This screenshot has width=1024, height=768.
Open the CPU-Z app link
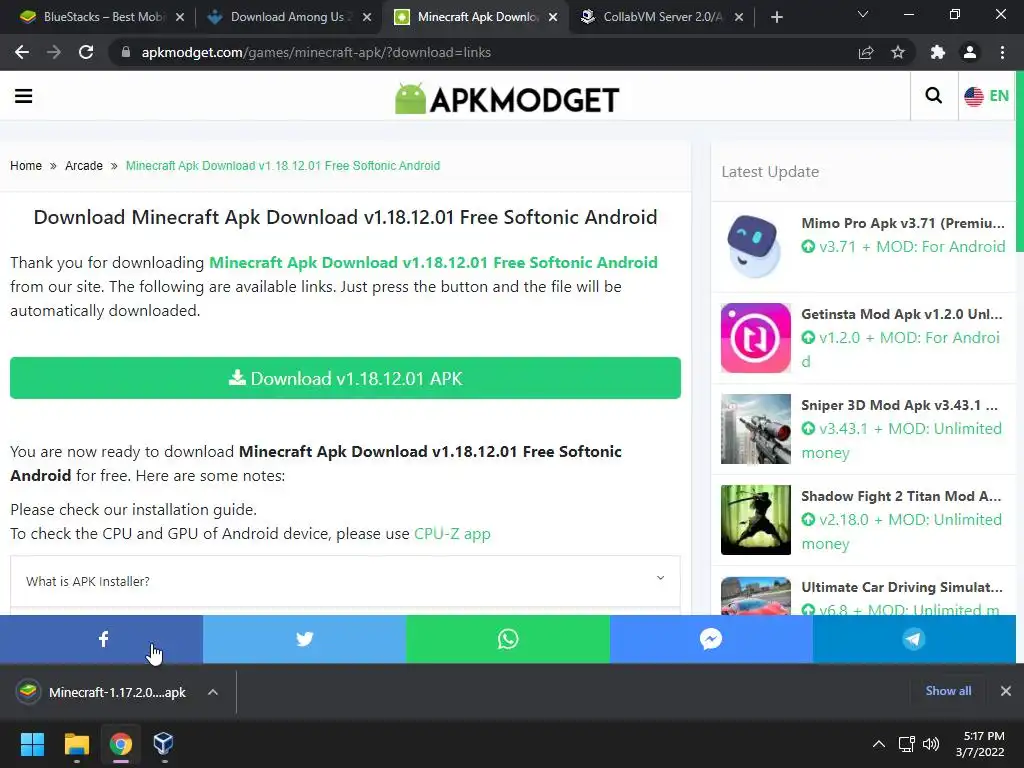click(x=452, y=534)
